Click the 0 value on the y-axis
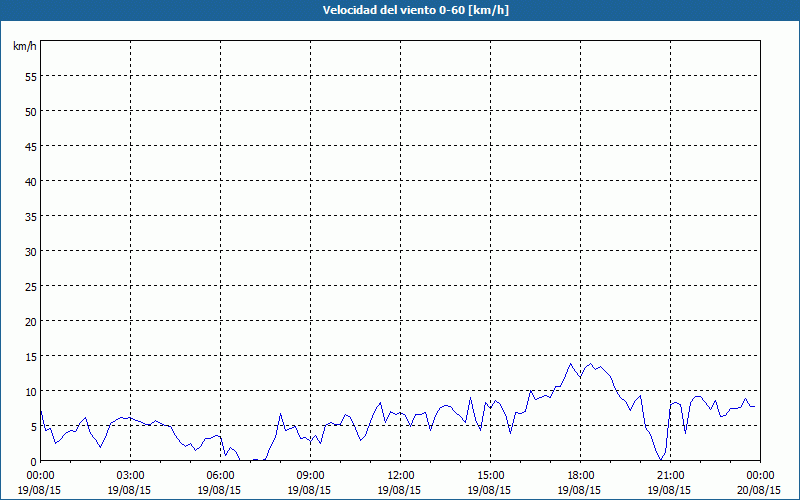Viewport: 800px width, 500px height. point(34,462)
